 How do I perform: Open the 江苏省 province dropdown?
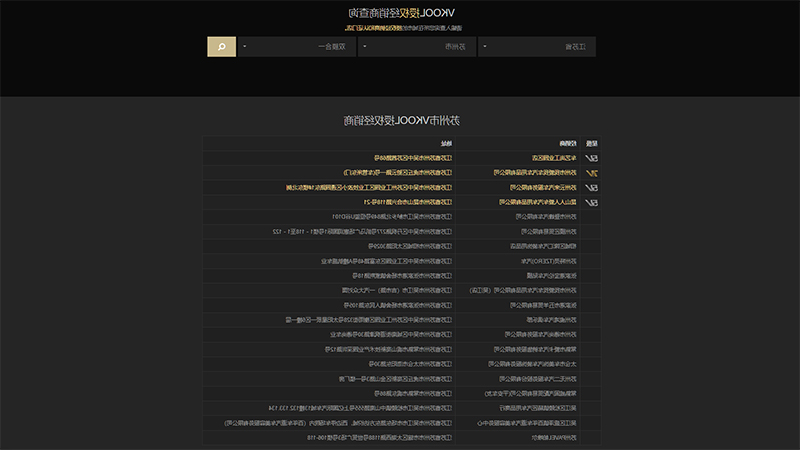point(537,46)
